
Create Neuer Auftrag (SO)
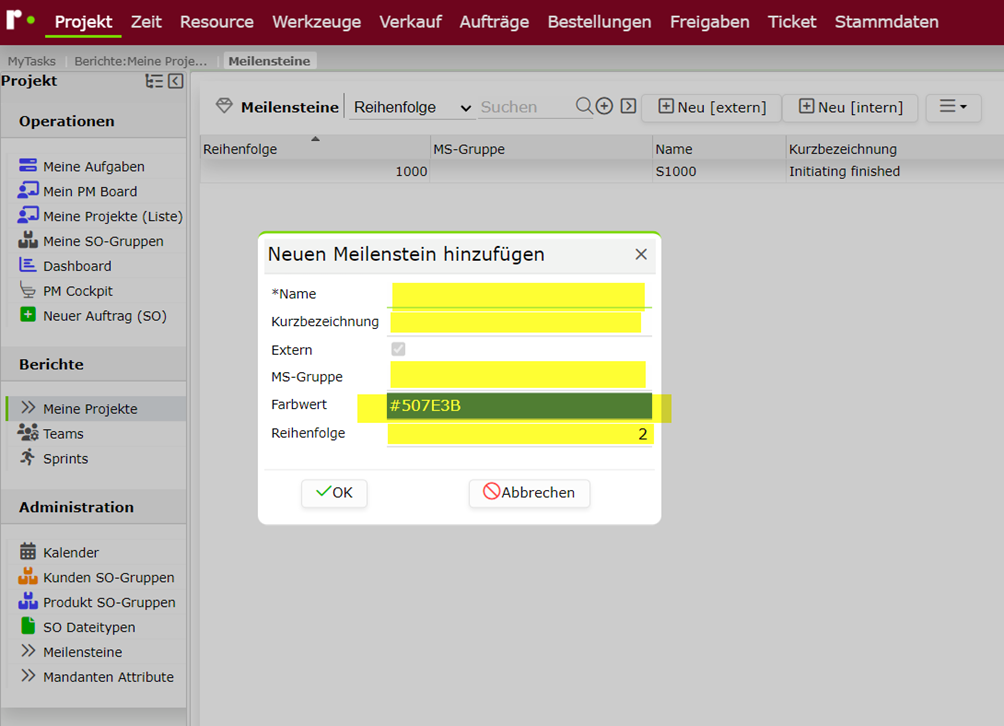pos(93,316)
